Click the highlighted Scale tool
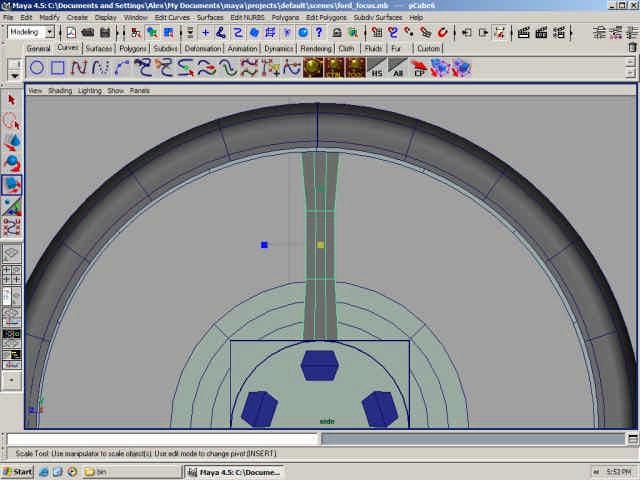Viewport: 640px width, 480px height. [x=12, y=185]
